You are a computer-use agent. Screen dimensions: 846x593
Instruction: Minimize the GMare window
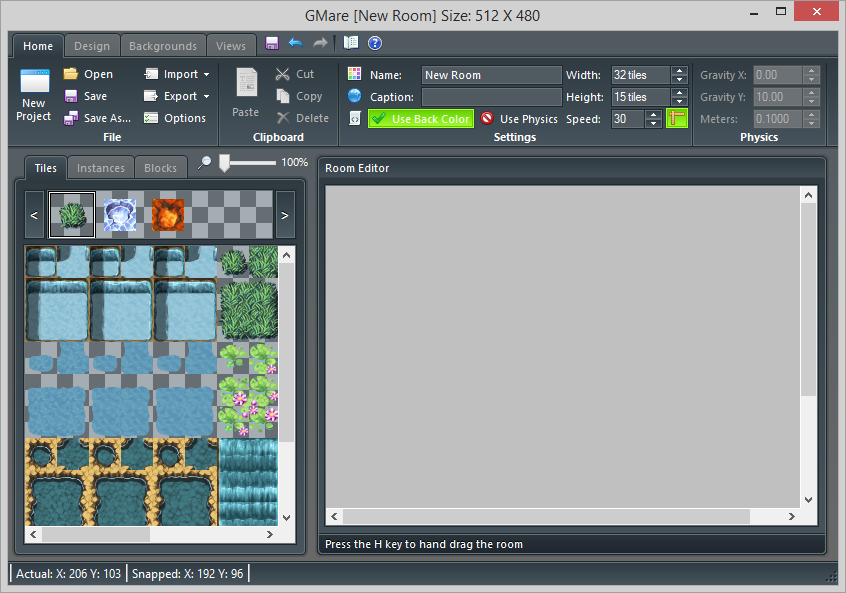pyautogui.click(x=754, y=12)
